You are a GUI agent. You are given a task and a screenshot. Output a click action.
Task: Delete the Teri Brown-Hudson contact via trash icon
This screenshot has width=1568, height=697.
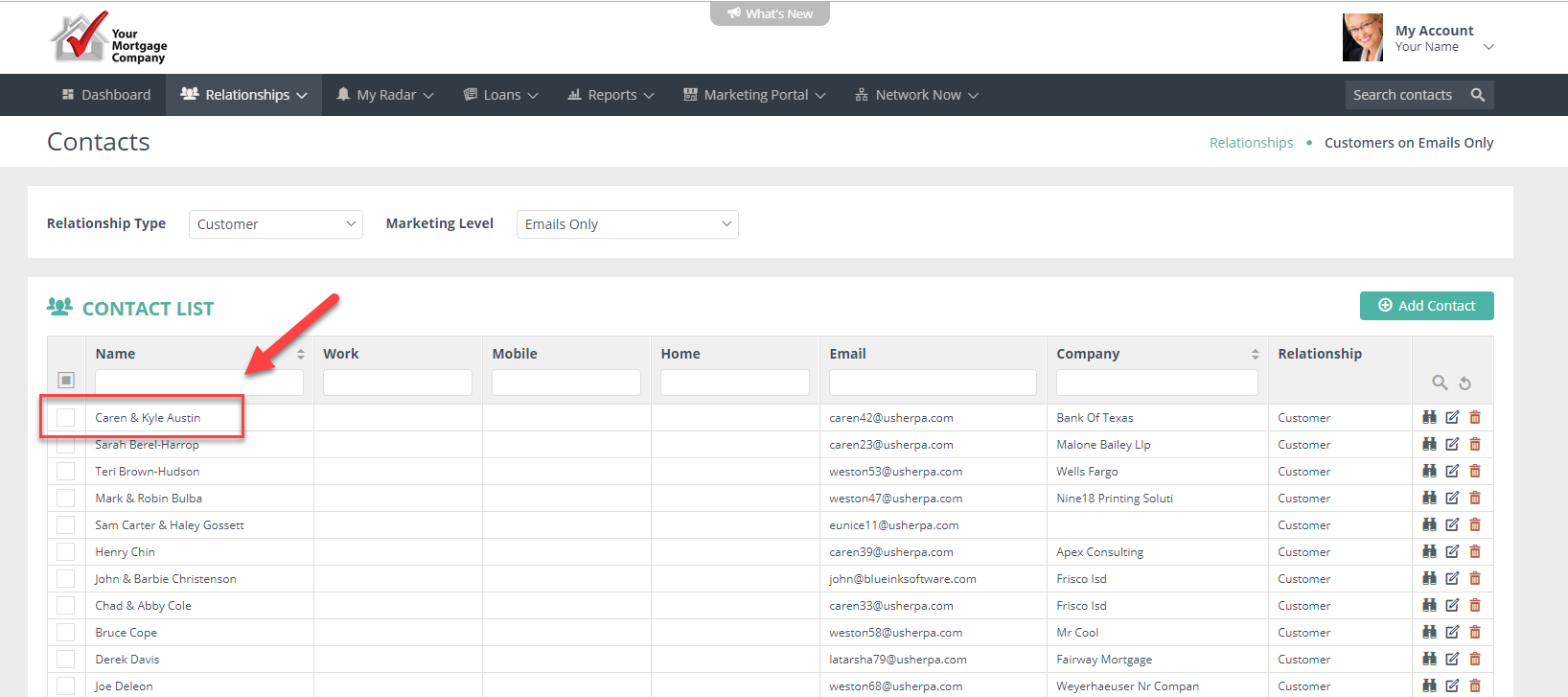pos(1475,471)
